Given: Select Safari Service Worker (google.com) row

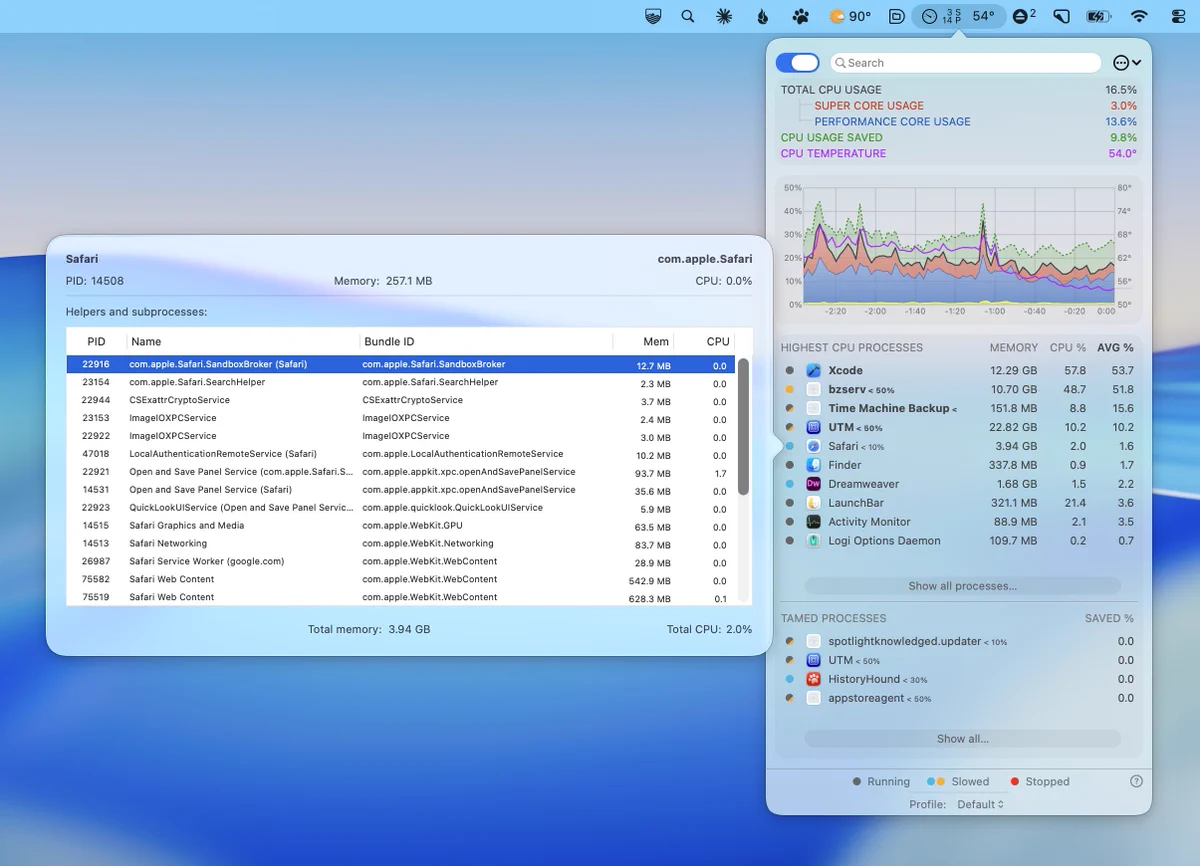Looking at the screenshot, I should click(x=400, y=562).
